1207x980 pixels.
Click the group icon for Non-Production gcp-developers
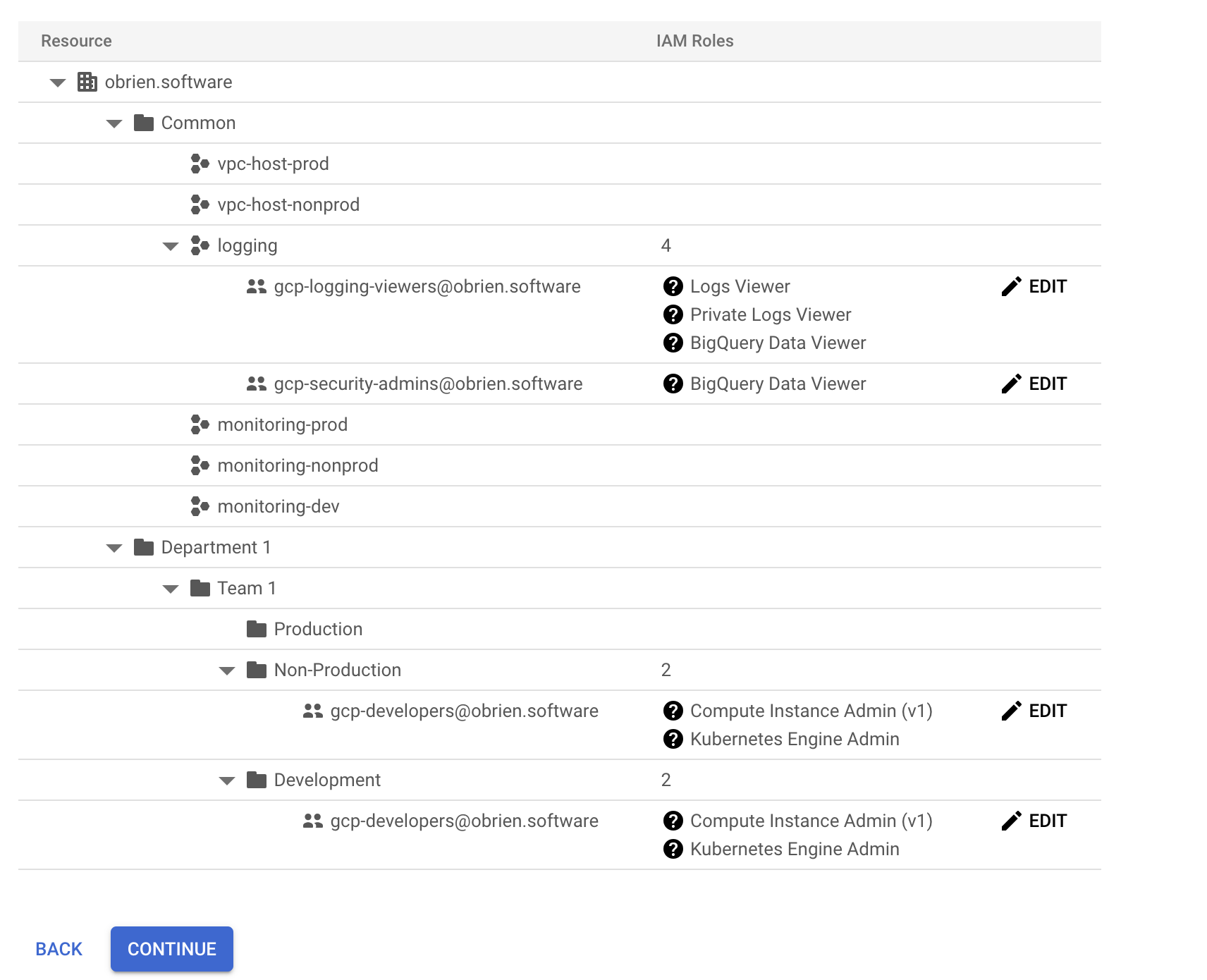[312, 711]
